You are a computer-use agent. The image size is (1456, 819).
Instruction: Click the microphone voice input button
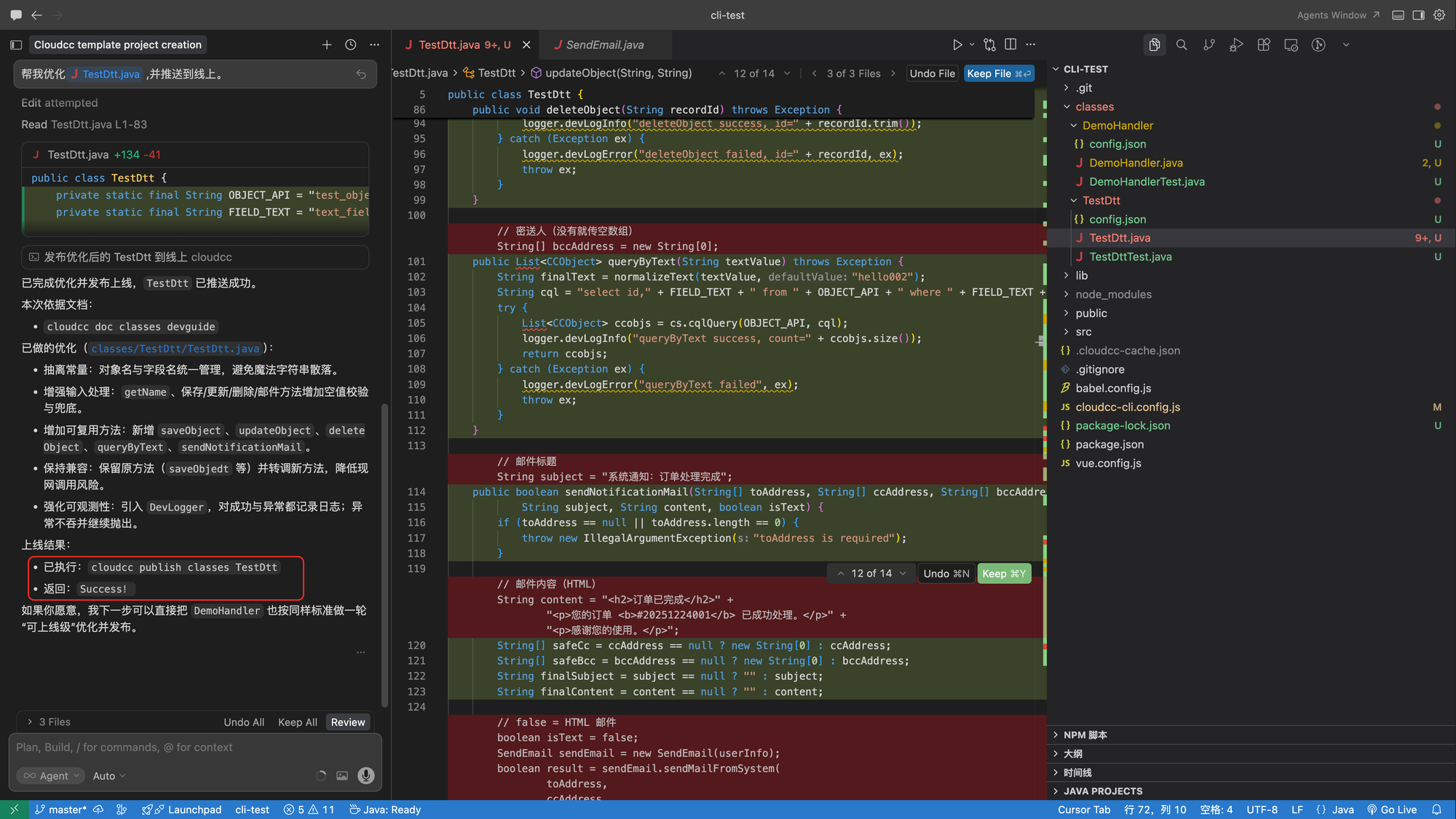click(x=366, y=776)
